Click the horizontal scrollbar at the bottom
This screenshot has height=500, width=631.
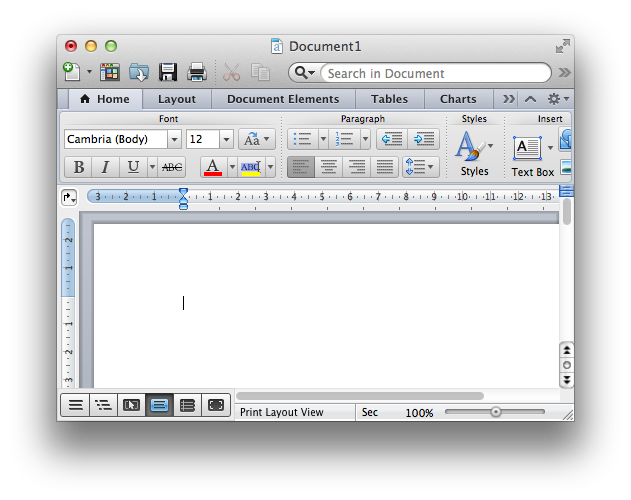[360, 396]
